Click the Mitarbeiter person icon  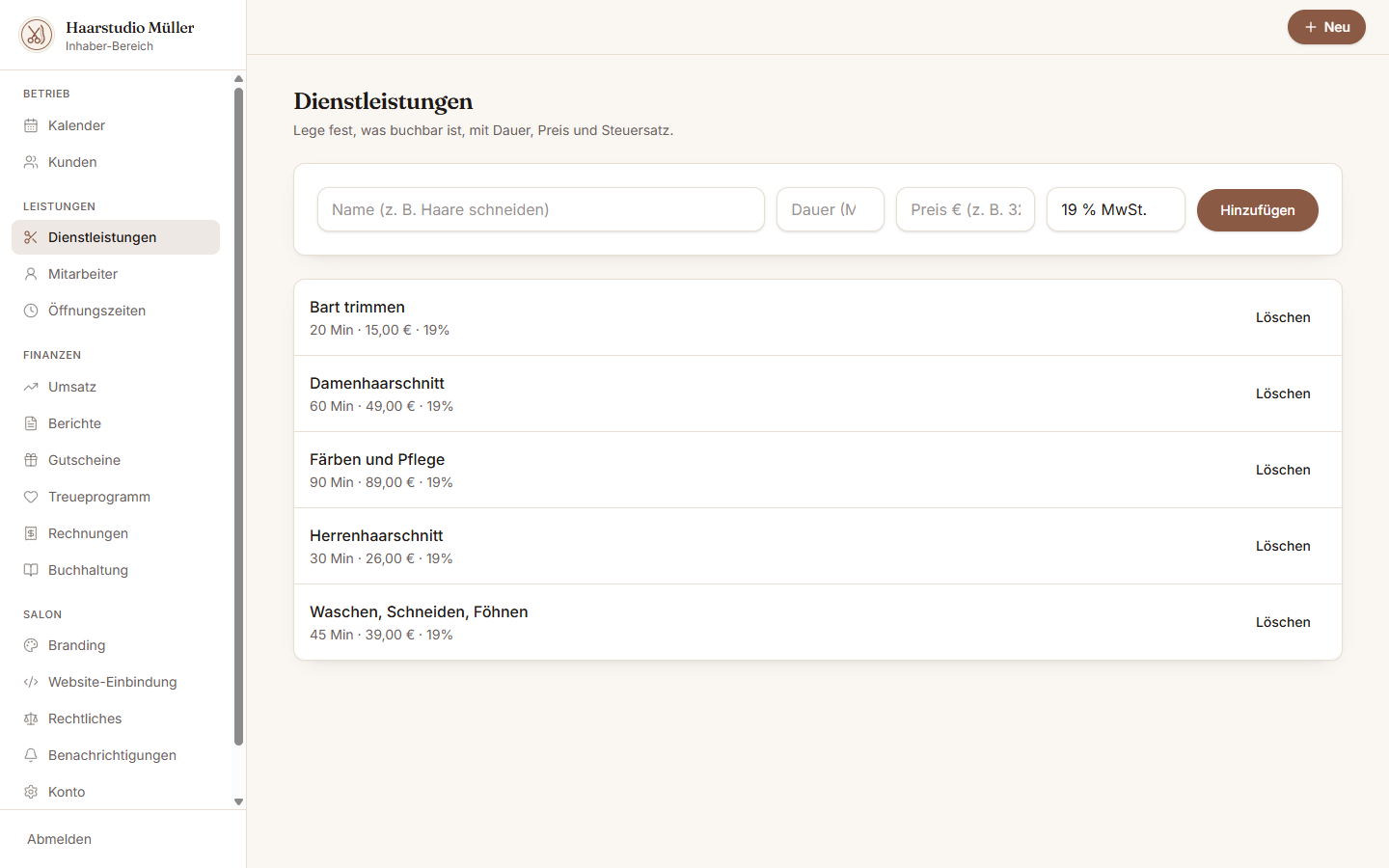31,274
